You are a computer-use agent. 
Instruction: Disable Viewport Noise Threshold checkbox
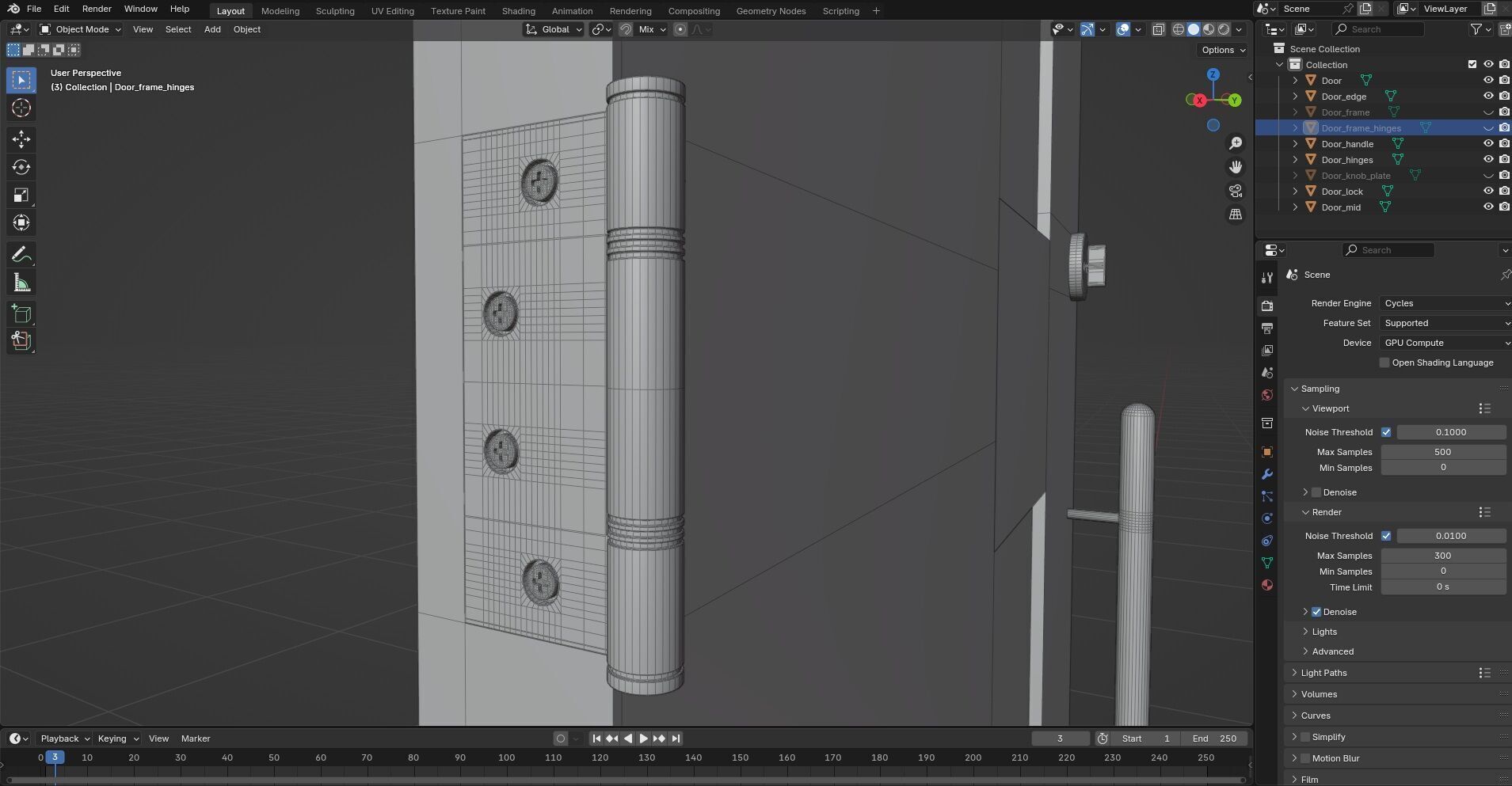click(x=1386, y=432)
